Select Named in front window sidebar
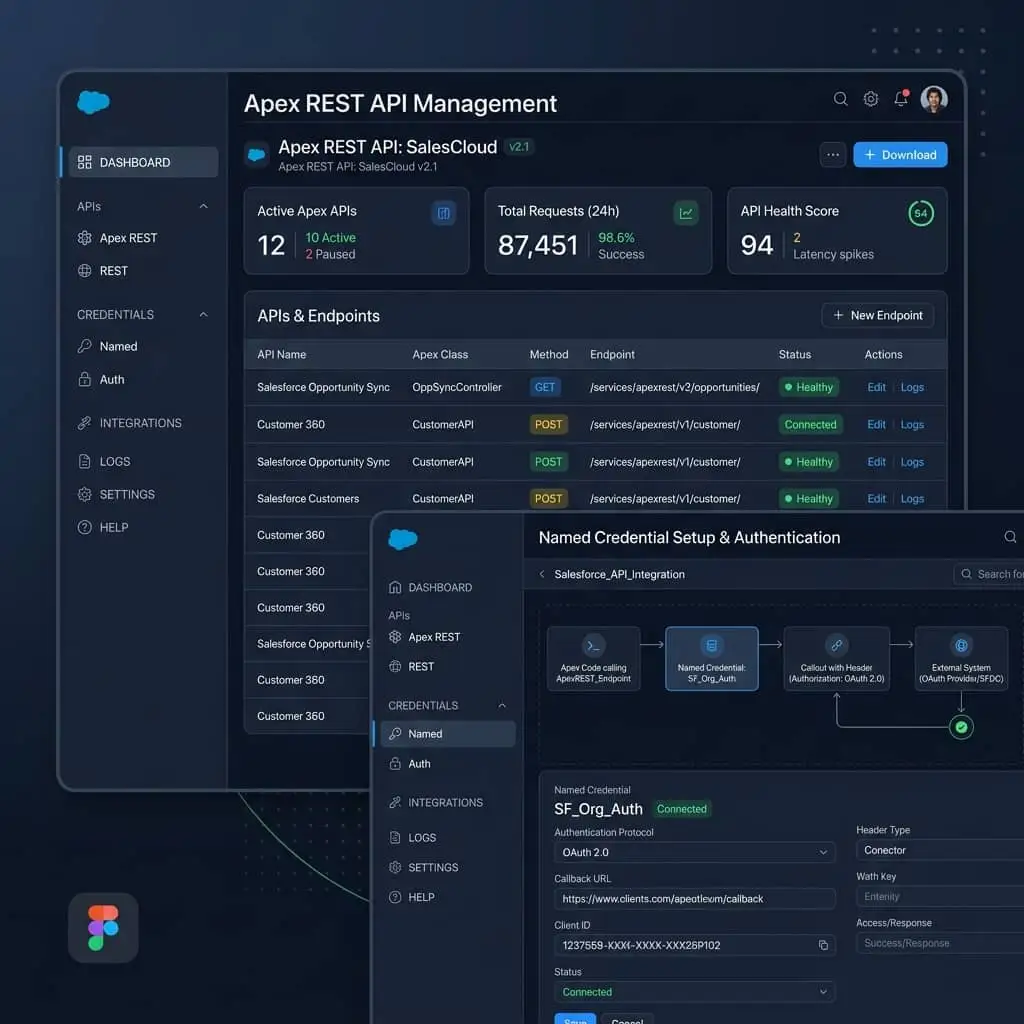Screen dimensions: 1024x1024 point(448,734)
